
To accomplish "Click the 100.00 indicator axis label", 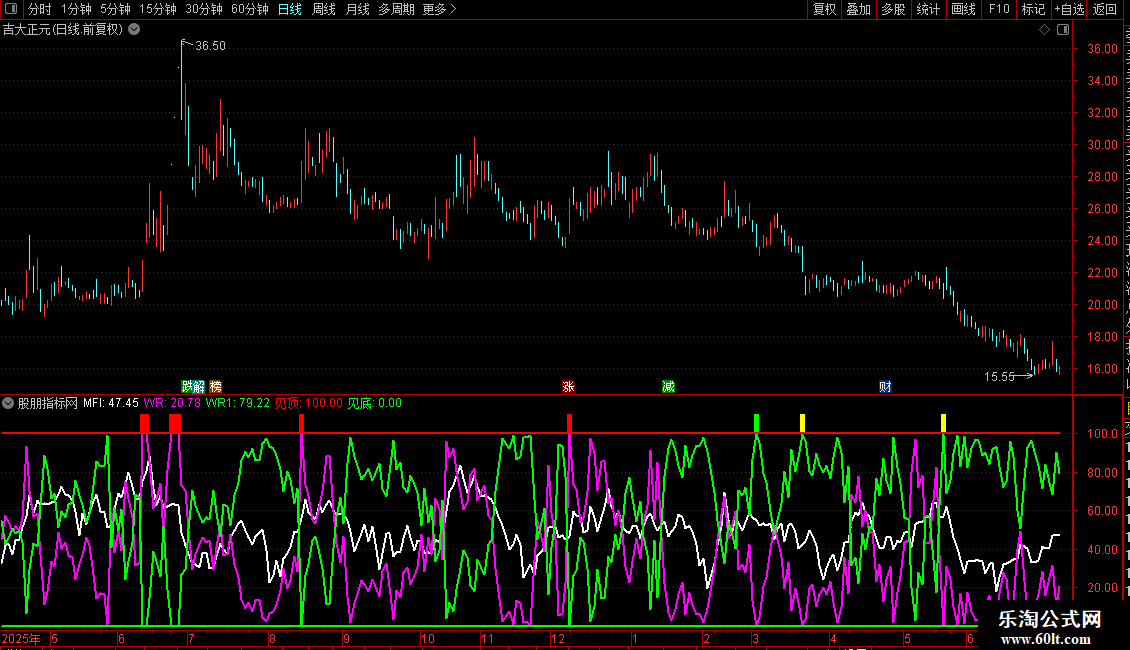I will [1103, 434].
